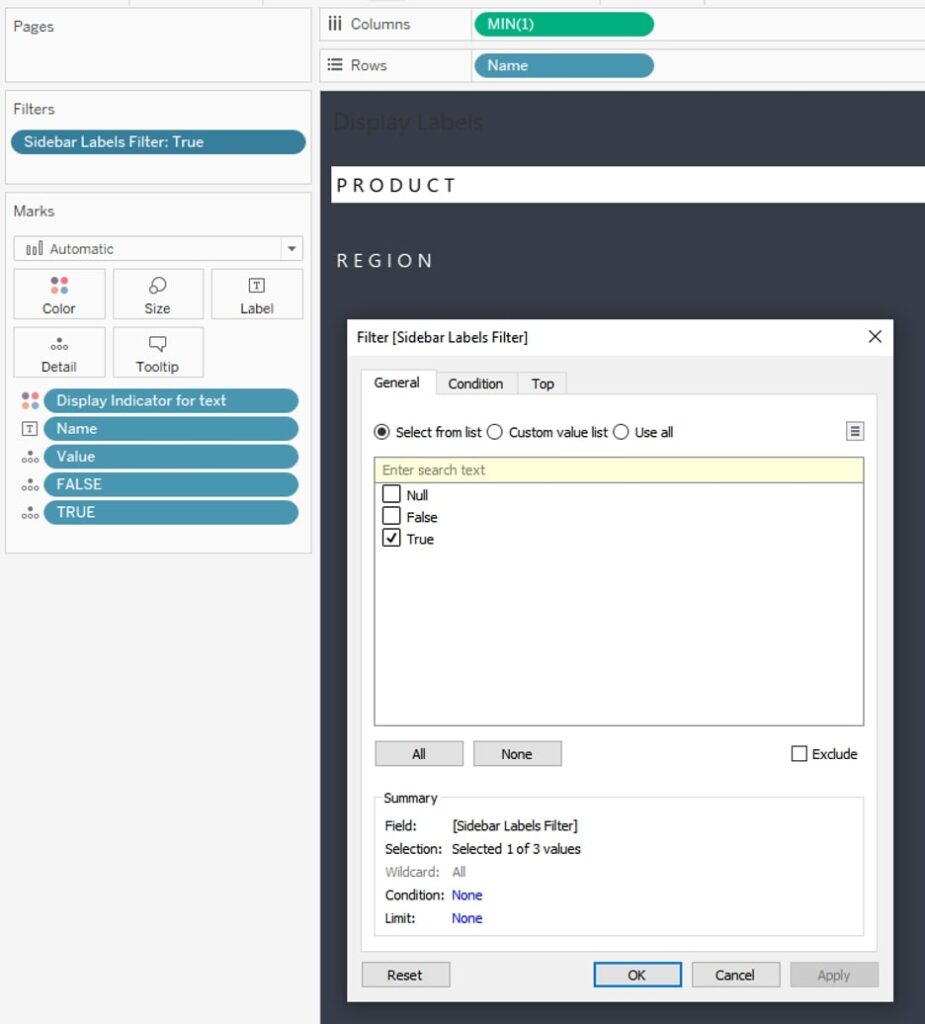925x1024 pixels.
Task: Click the None button to clear selections
Action: pos(517,753)
